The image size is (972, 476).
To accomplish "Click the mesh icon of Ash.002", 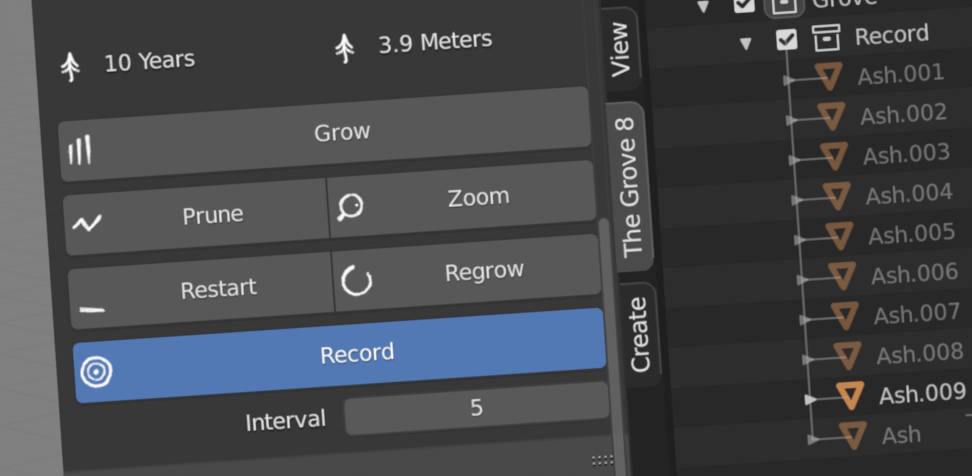I will pos(831,117).
